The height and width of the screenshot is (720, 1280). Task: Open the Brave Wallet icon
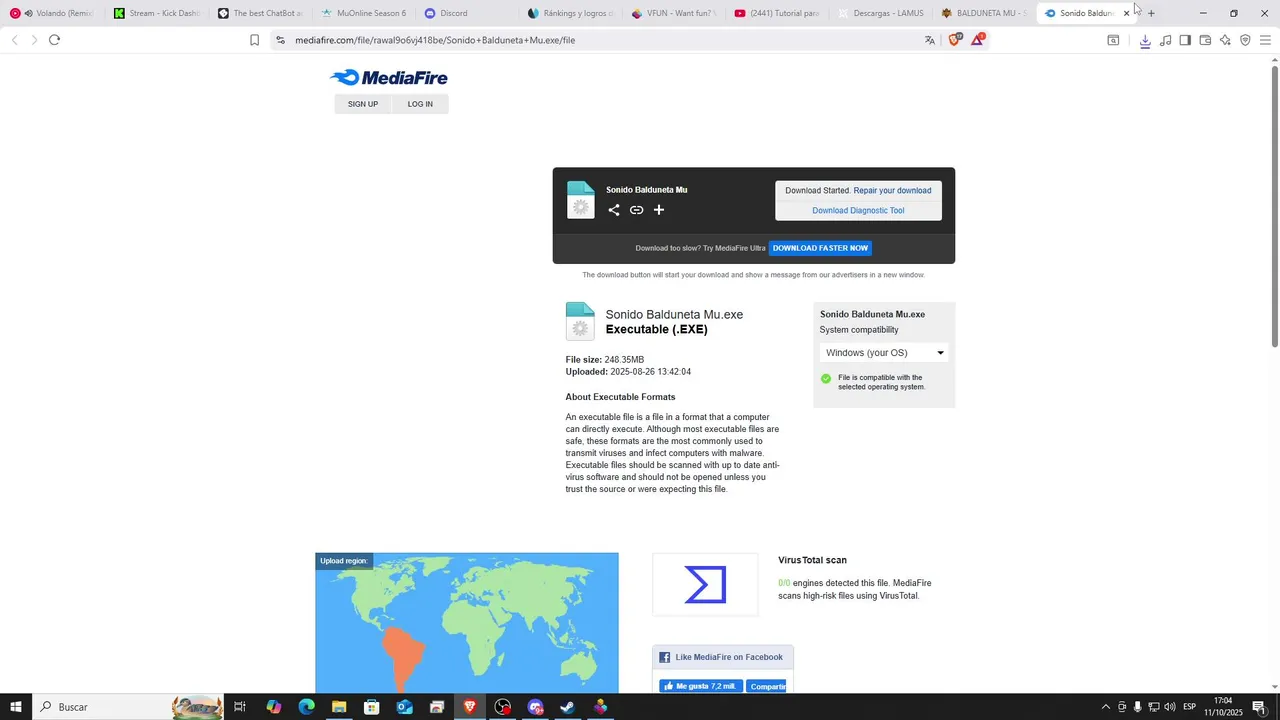point(1205,40)
